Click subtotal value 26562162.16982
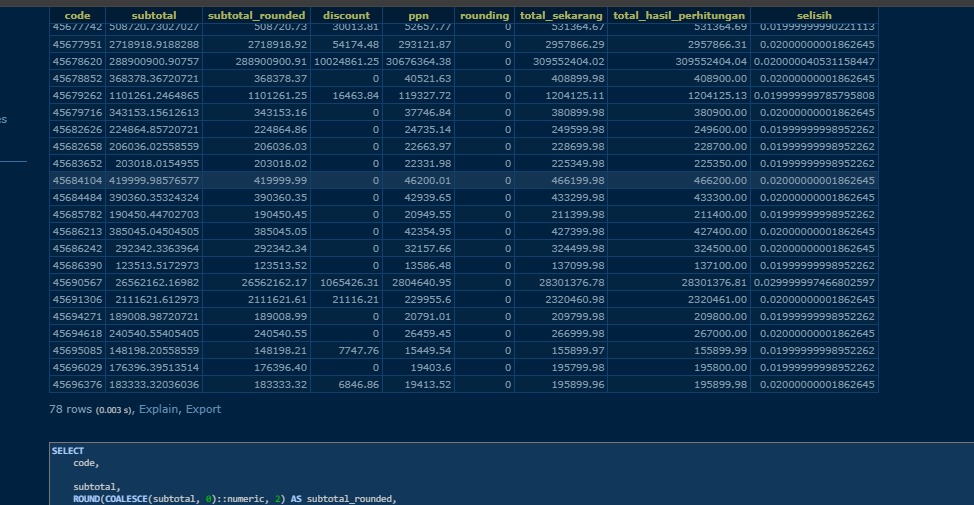This screenshot has height=505, width=974. 154,283
